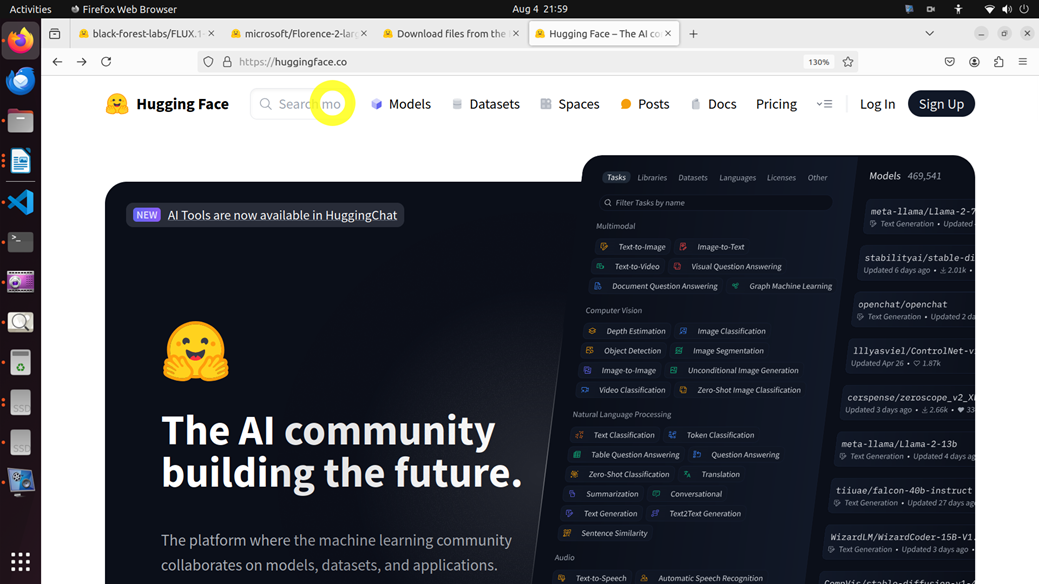Click the search magnifier icon in header
Screen dimensions: 1039x584
tap(266, 104)
